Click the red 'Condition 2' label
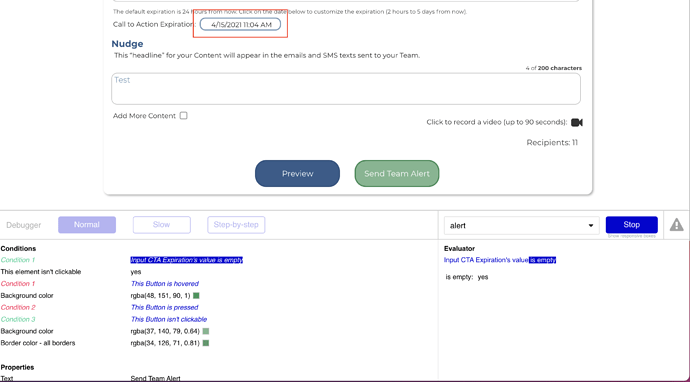The height and width of the screenshot is (382, 690). click(18, 308)
